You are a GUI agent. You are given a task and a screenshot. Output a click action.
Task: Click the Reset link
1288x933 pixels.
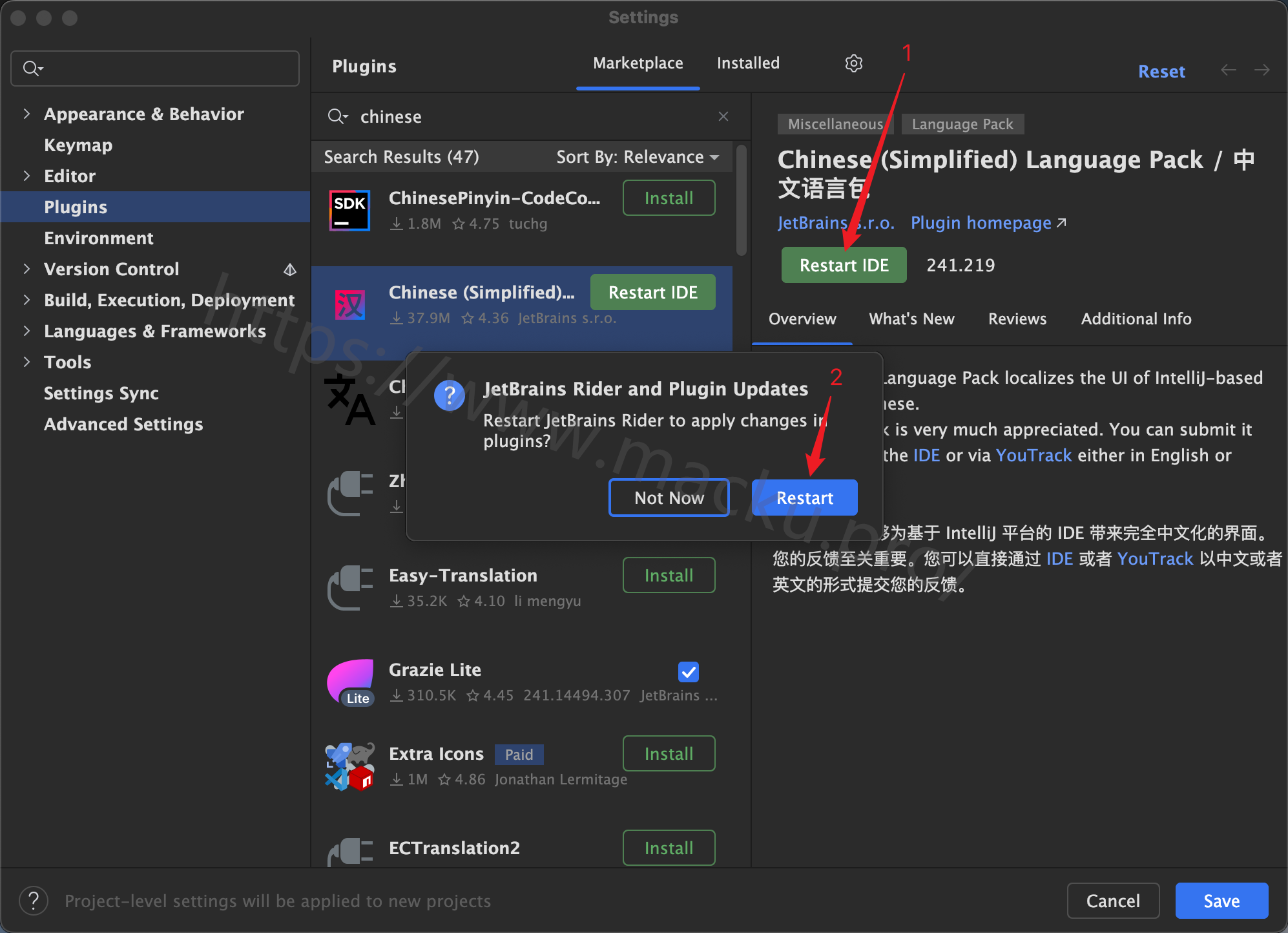(1161, 71)
